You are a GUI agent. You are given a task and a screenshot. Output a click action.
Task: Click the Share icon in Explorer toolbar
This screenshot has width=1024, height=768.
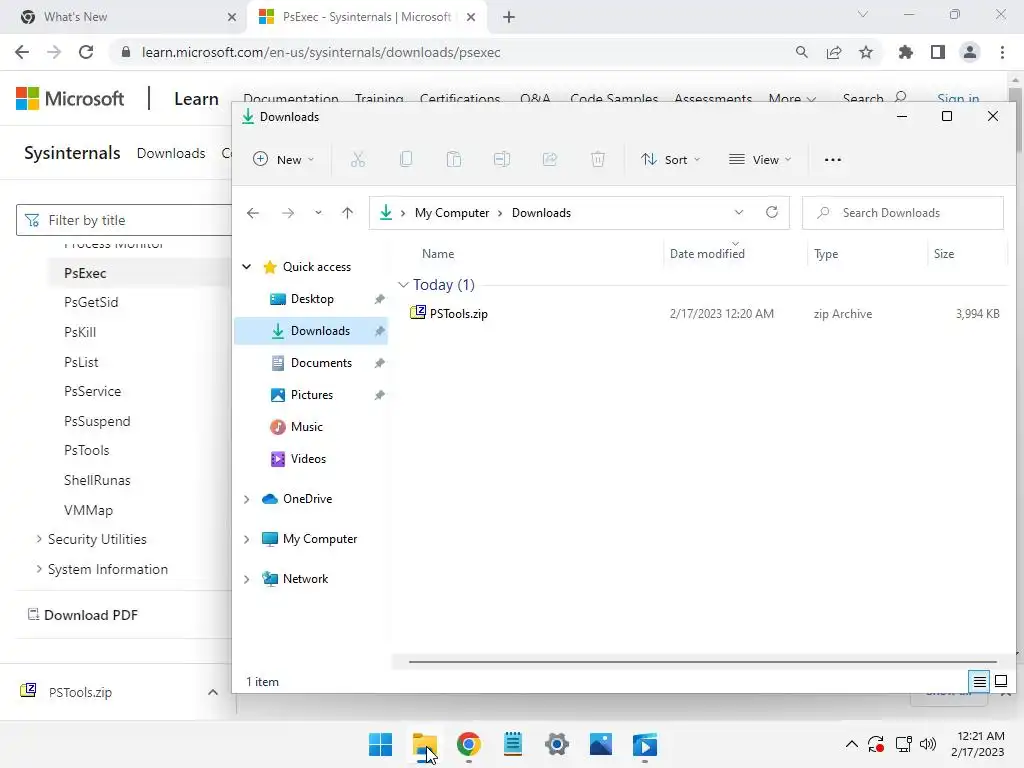550,159
